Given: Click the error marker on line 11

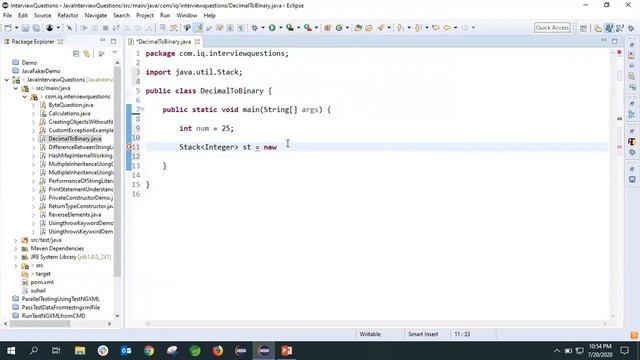Looking at the screenshot, I should 129,147.
